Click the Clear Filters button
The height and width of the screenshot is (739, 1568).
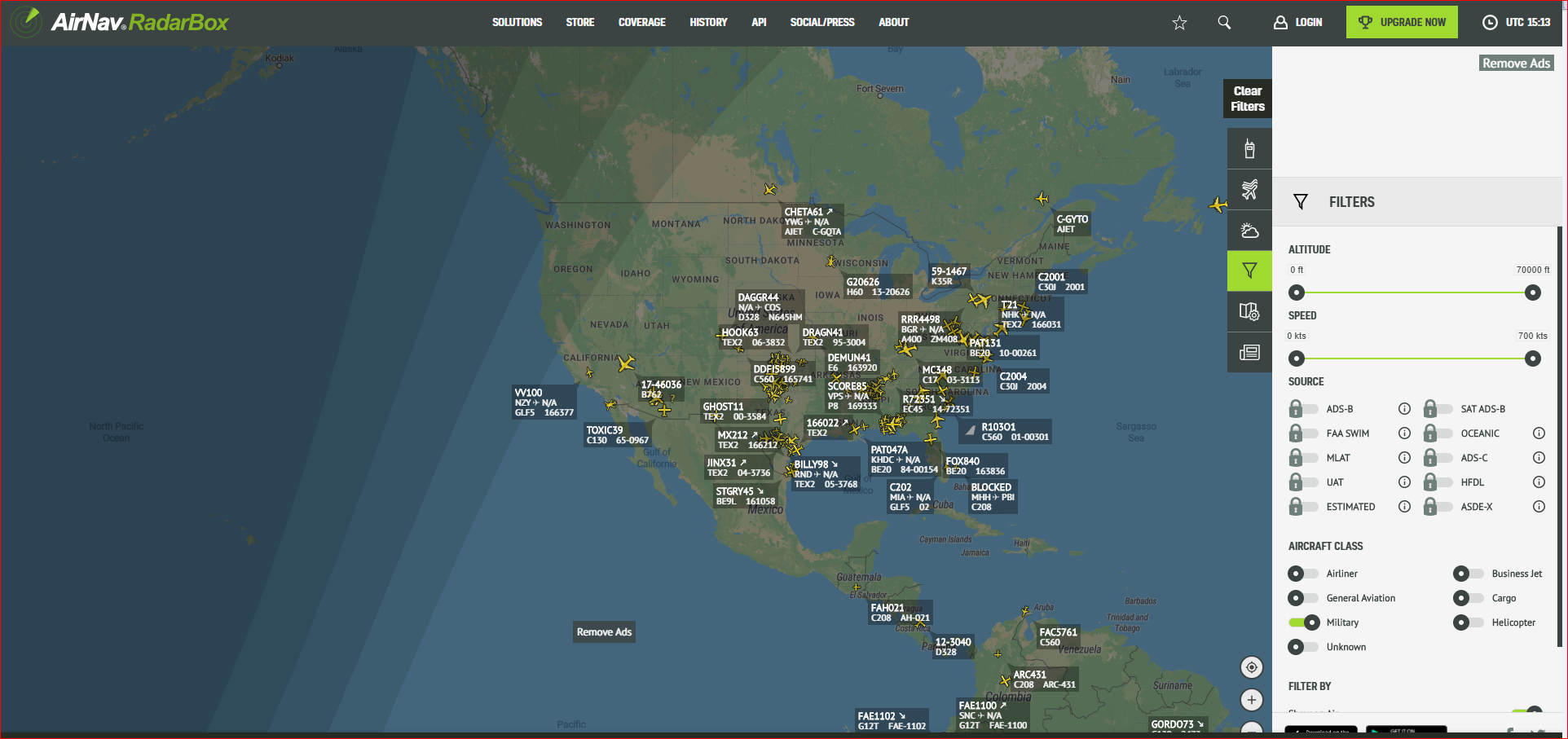point(1248,99)
